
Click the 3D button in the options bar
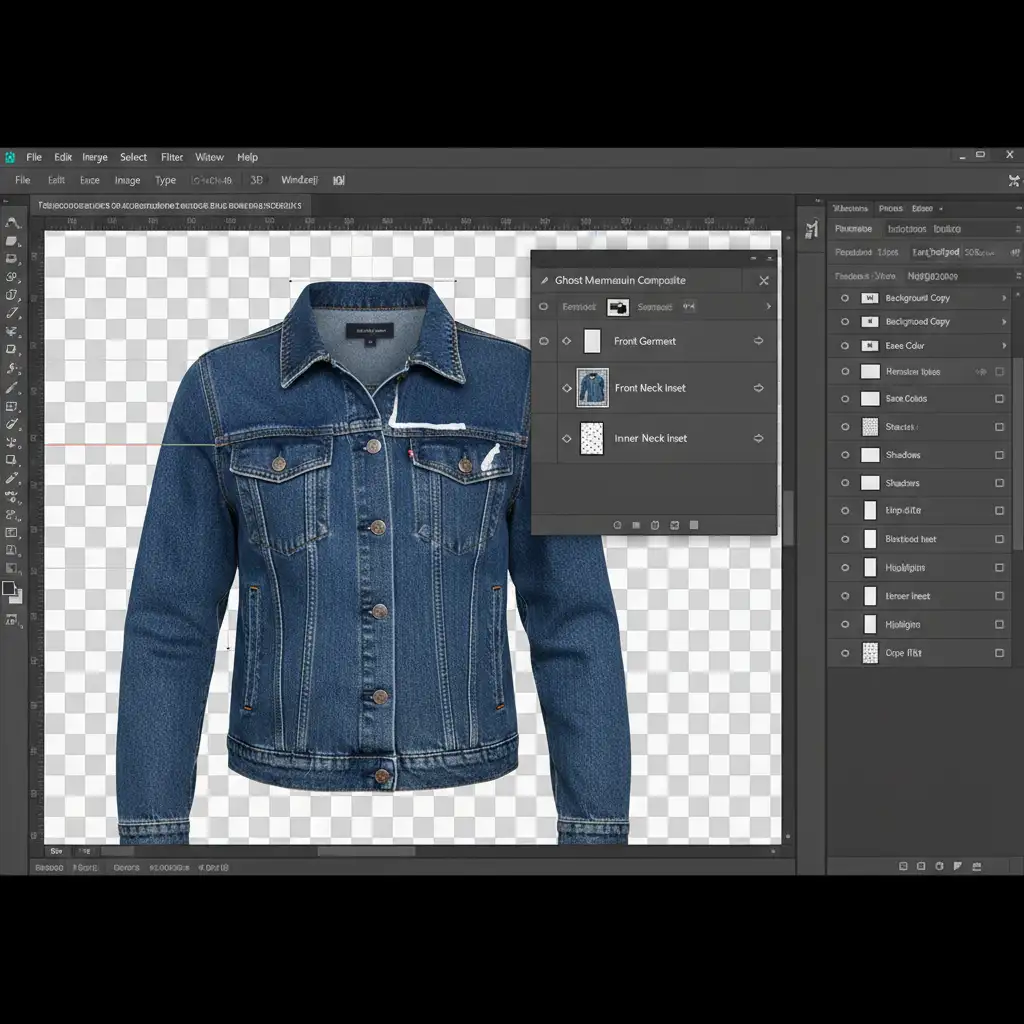pos(256,181)
